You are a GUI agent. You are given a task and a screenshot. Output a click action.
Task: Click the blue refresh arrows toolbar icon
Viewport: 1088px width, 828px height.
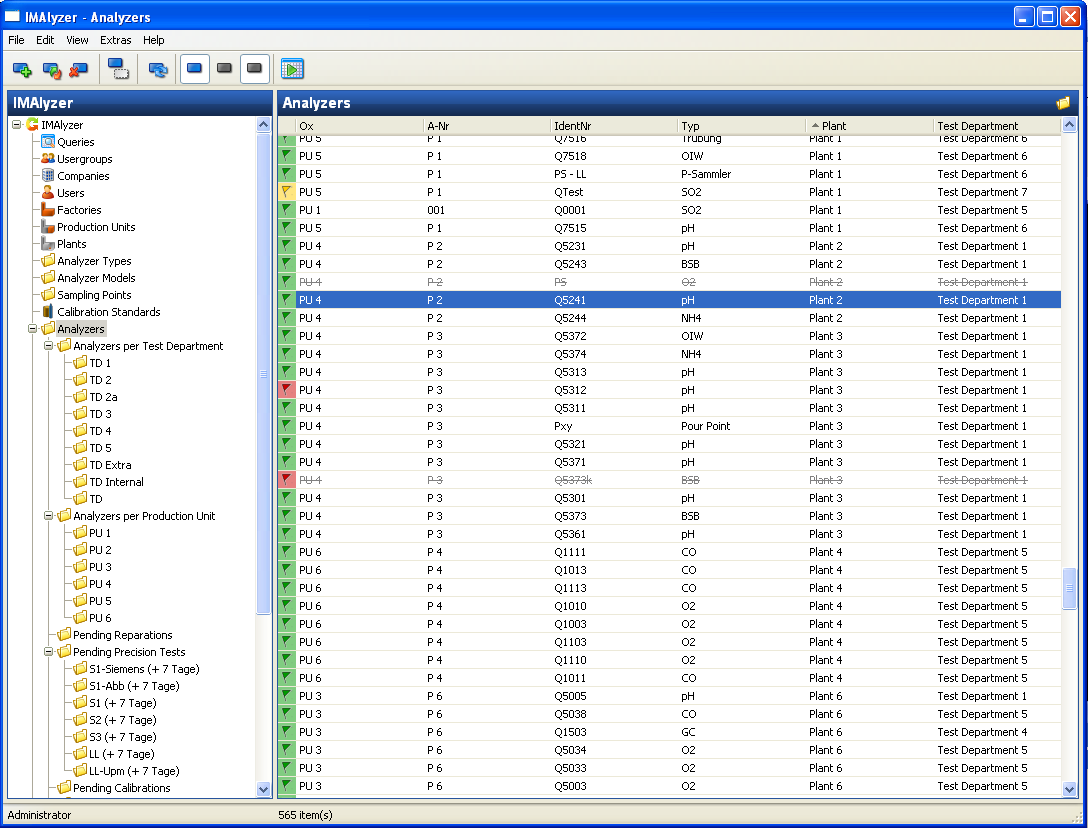pyautogui.click(x=158, y=69)
